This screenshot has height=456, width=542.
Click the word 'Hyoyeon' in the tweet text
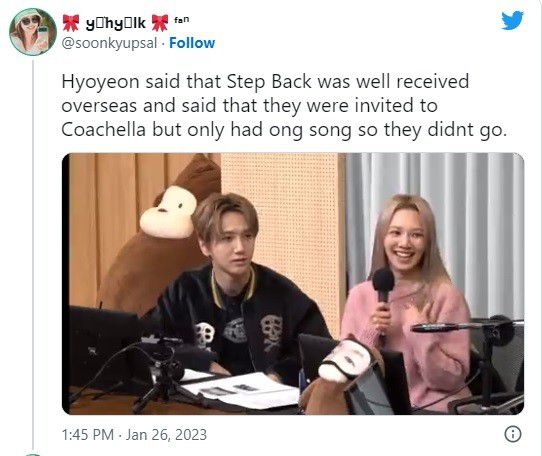pyautogui.click(x=100, y=83)
